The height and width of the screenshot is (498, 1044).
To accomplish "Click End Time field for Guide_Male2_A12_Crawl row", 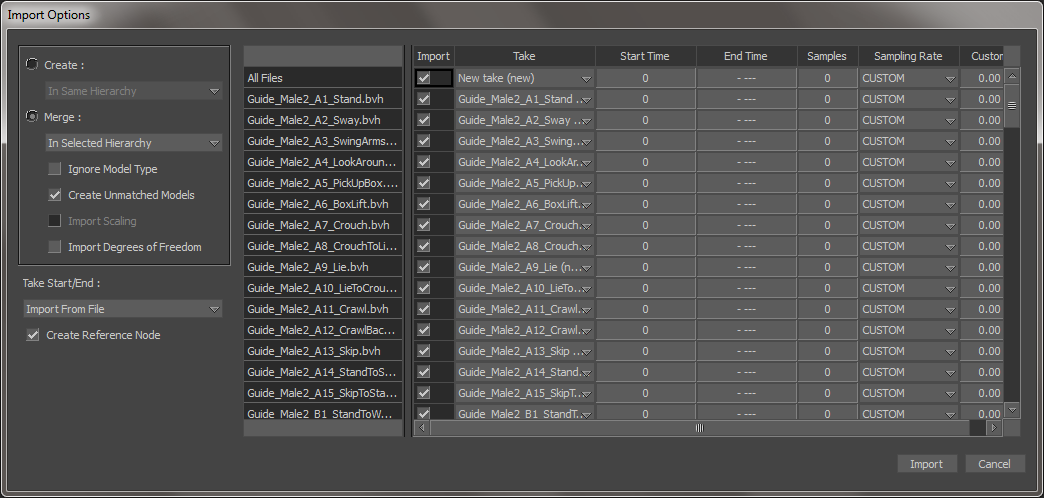I will (x=746, y=330).
